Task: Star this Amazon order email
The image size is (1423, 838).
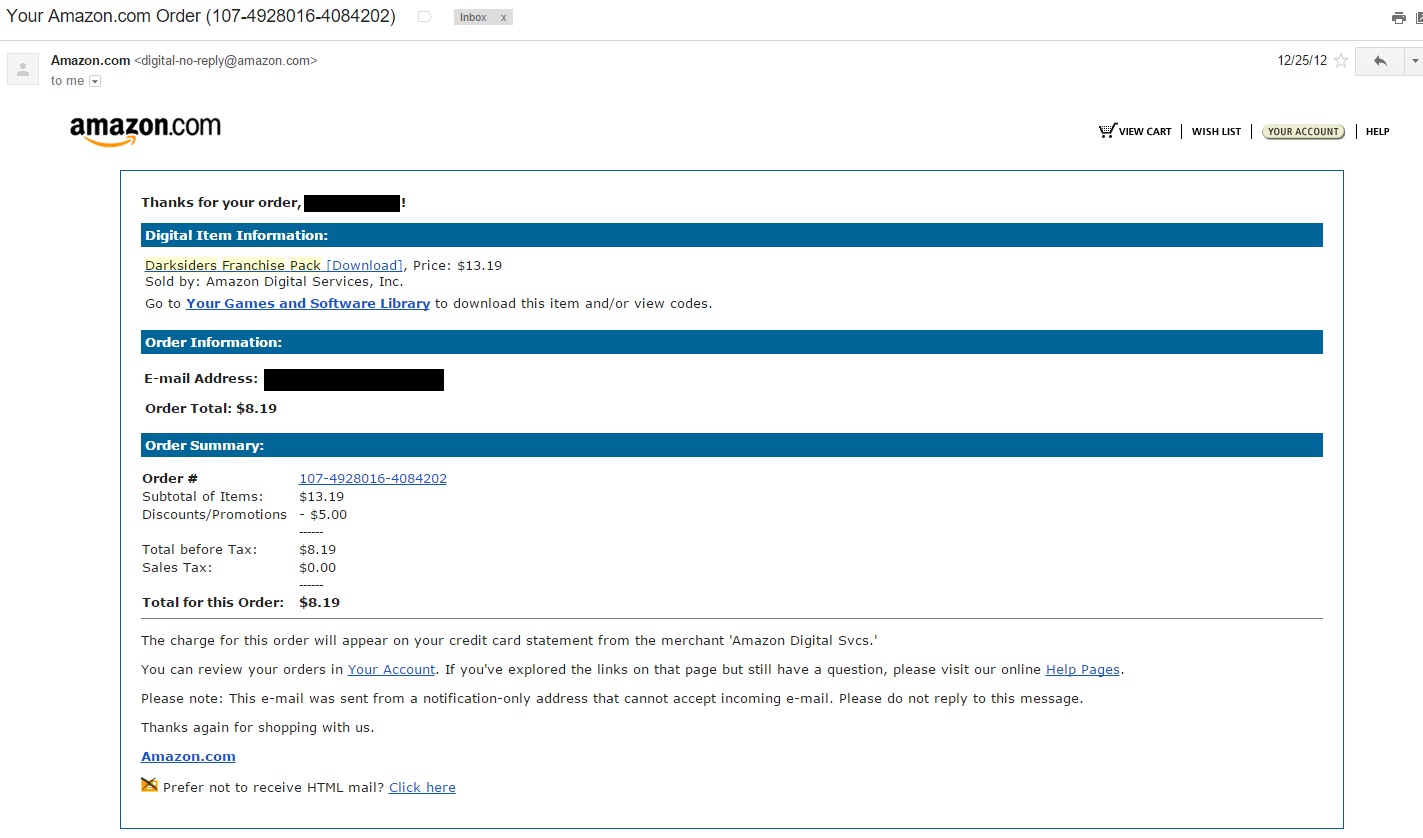Action: pyautogui.click(x=1341, y=61)
